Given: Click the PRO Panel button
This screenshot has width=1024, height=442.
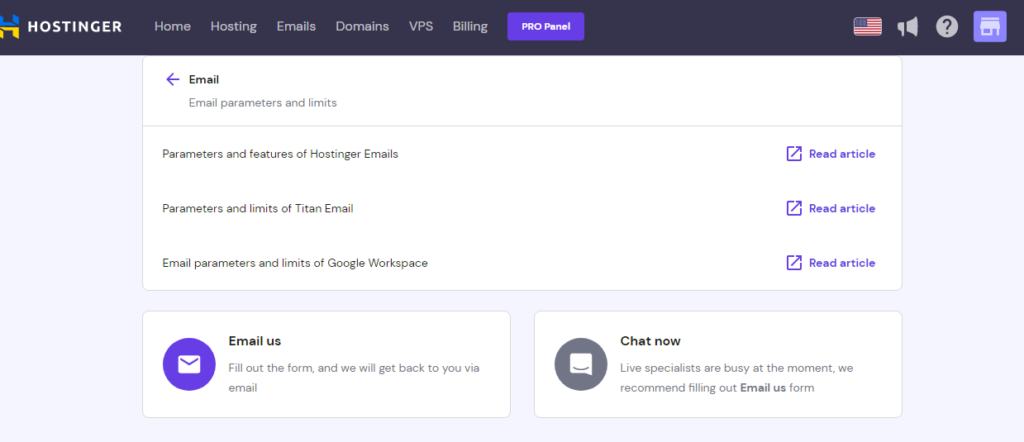Looking at the screenshot, I should pyautogui.click(x=545, y=27).
